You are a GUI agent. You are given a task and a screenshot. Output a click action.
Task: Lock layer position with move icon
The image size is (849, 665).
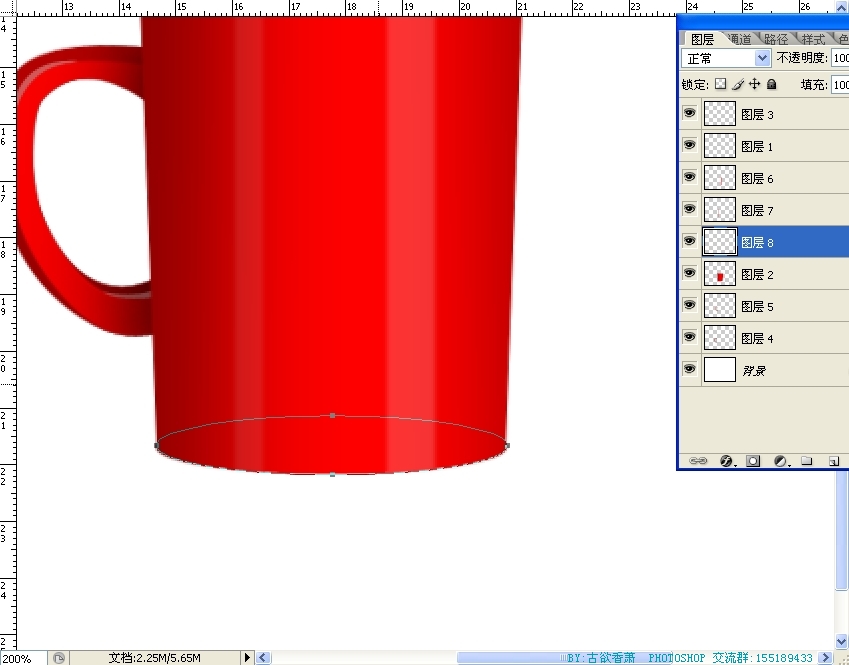coord(755,85)
